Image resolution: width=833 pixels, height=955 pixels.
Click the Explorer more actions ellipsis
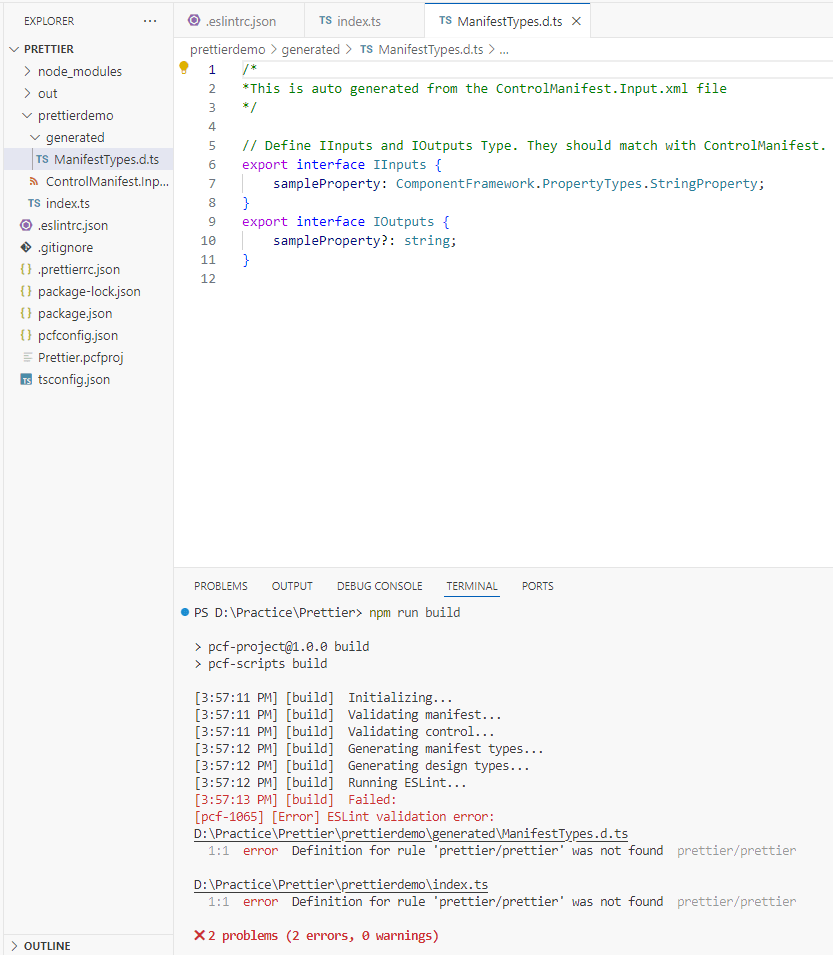(150, 21)
